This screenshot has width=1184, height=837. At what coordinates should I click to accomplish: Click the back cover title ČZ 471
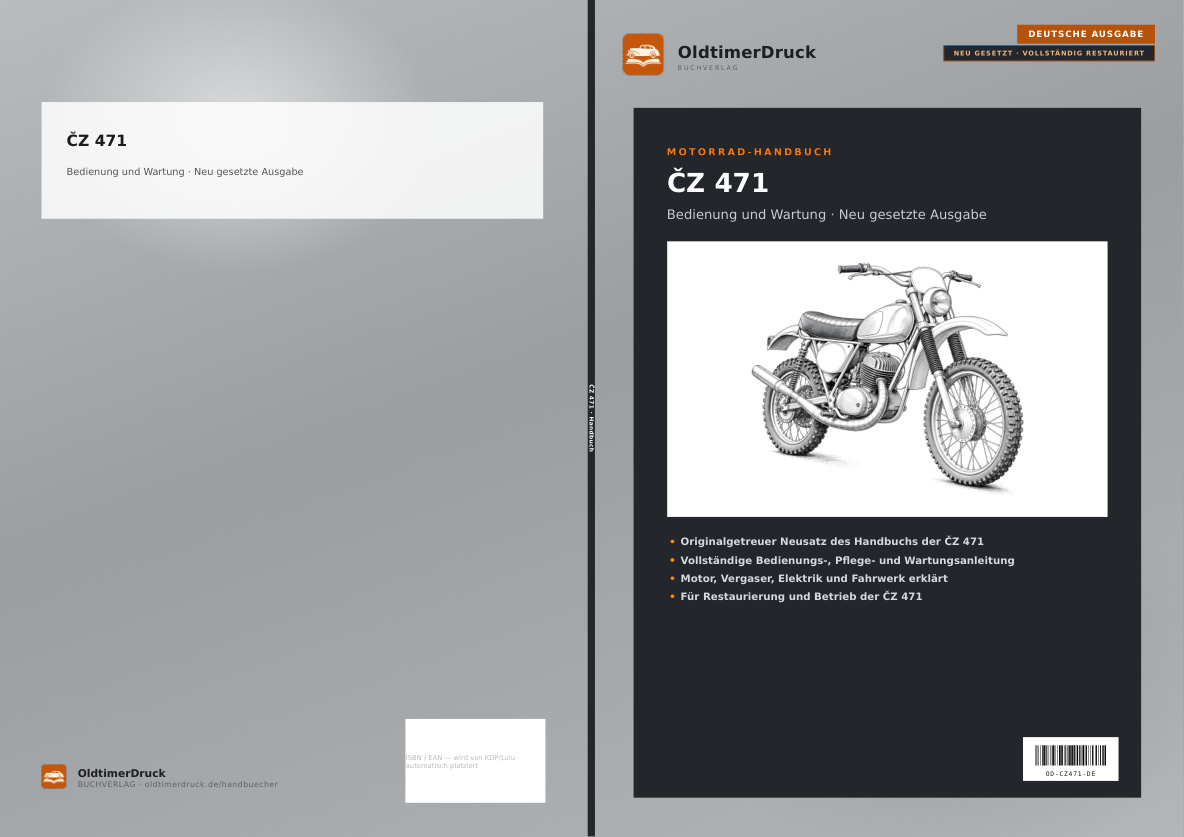click(x=97, y=140)
